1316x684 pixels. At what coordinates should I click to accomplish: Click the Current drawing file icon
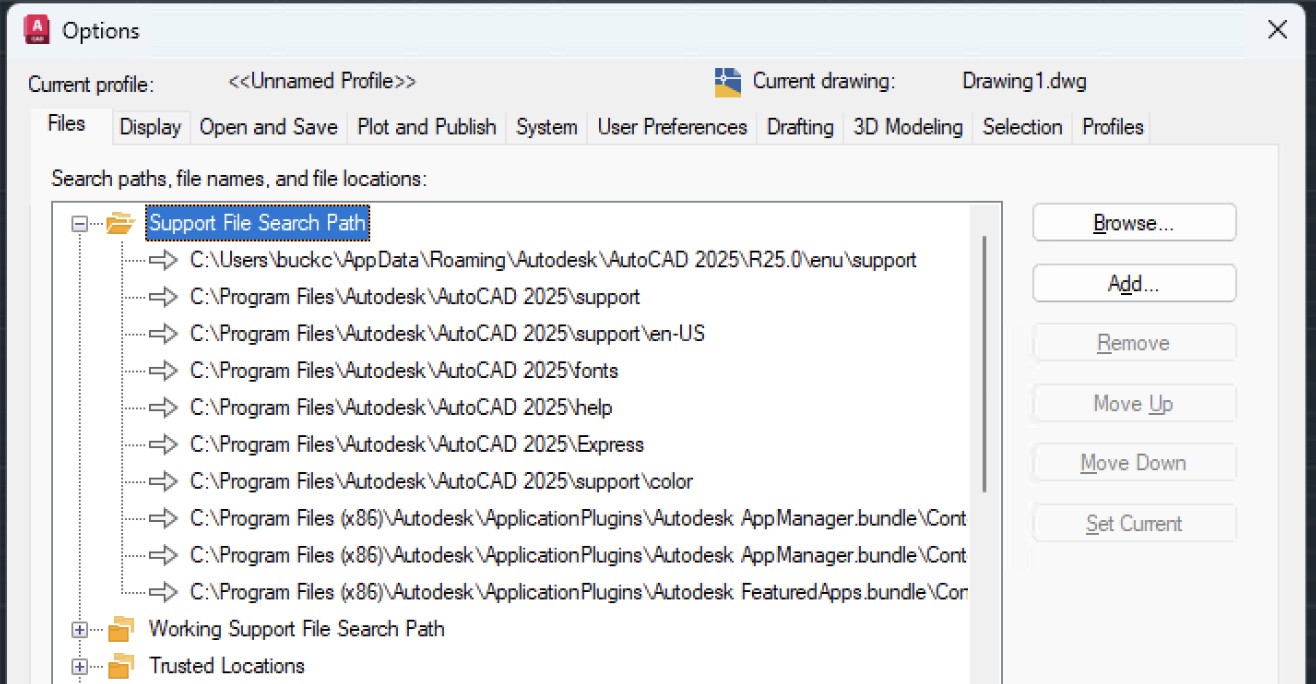point(728,82)
